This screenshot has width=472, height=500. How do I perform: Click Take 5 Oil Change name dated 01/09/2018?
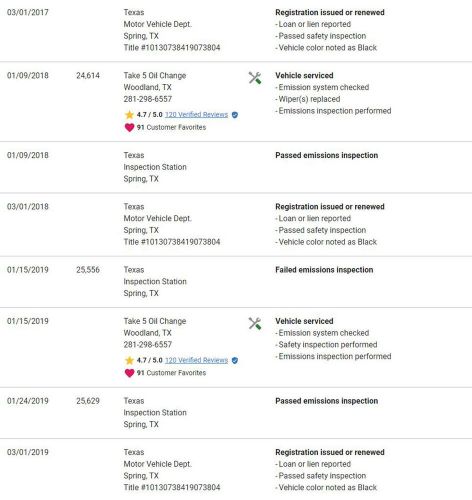click(155, 75)
